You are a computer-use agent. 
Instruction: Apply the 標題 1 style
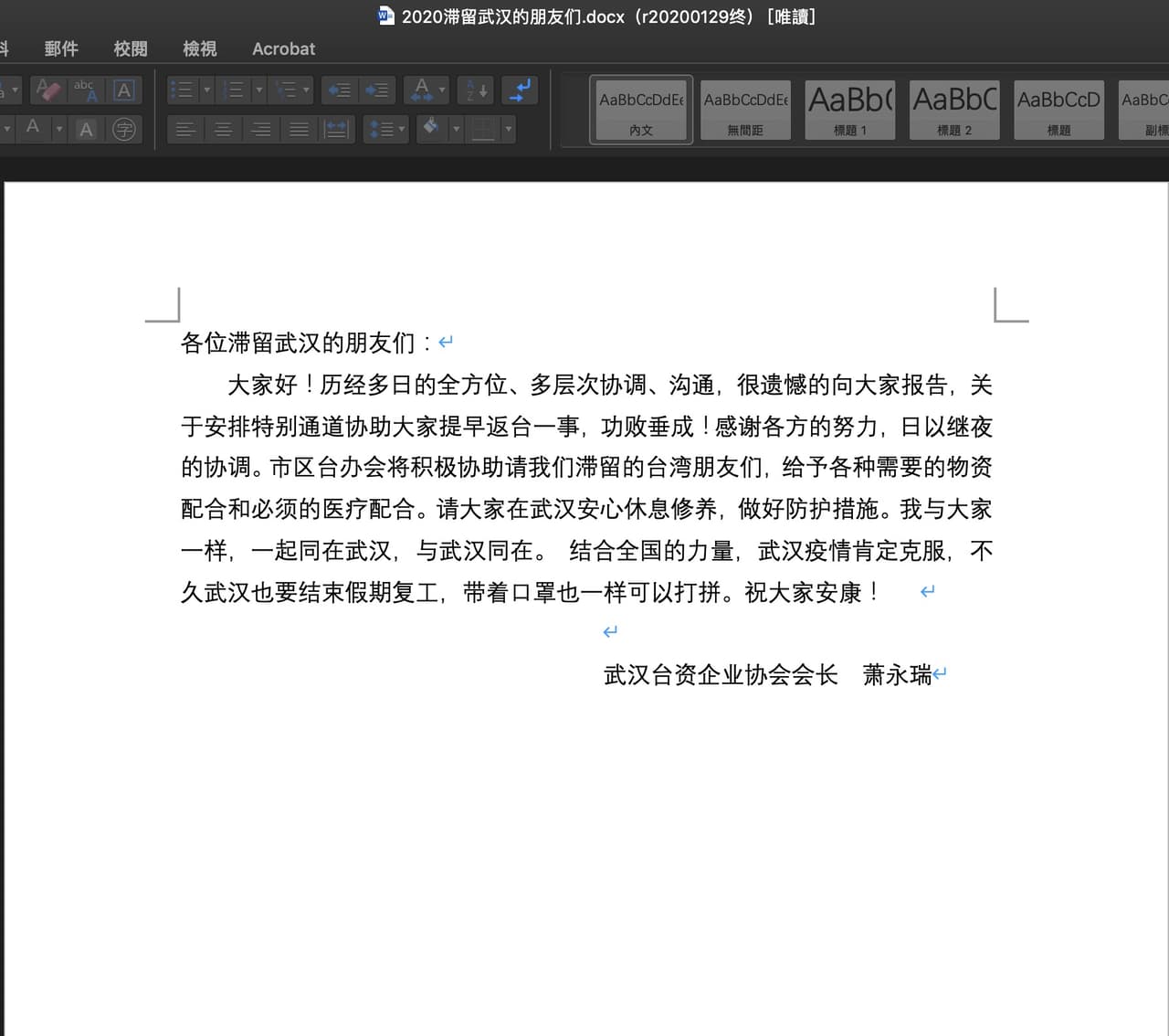point(849,109)
